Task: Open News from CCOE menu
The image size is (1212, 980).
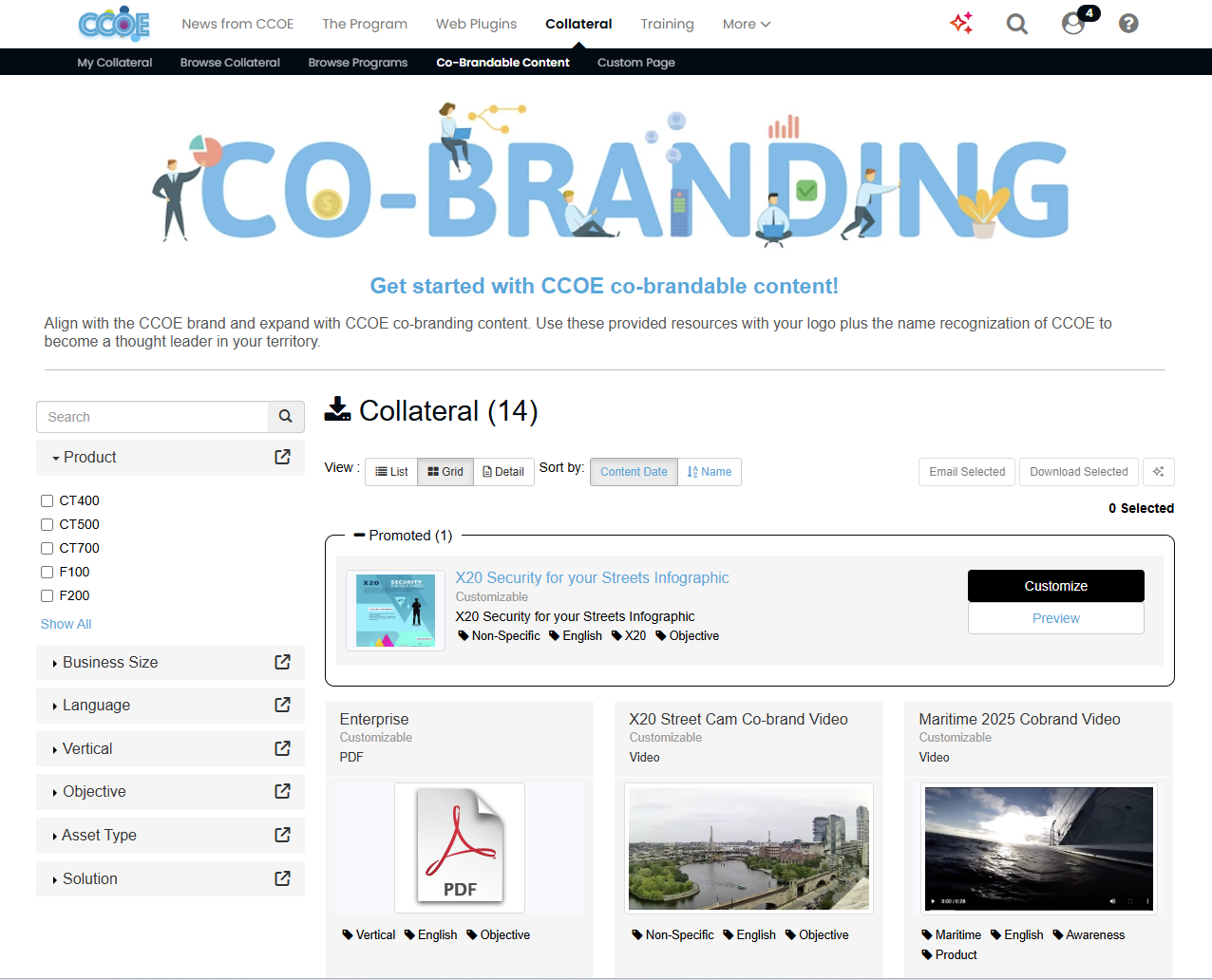Action: (x=237, y=24)
